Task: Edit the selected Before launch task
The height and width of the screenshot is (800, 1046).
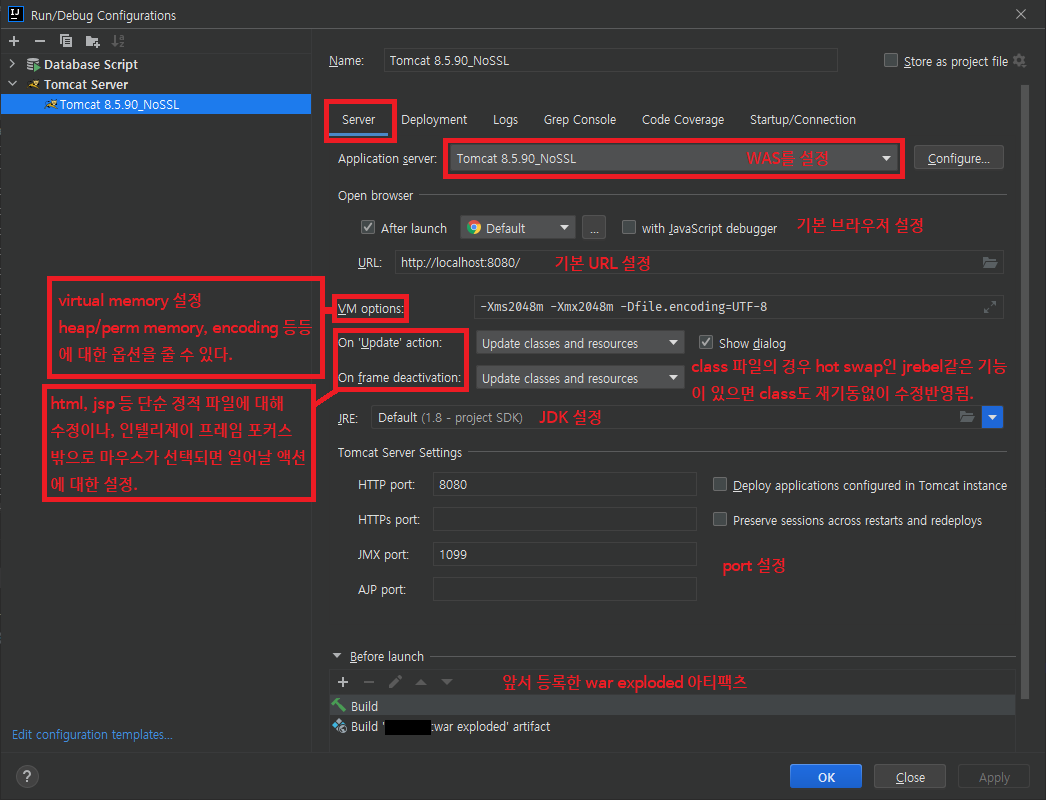Action: click(x=395, y=682)
